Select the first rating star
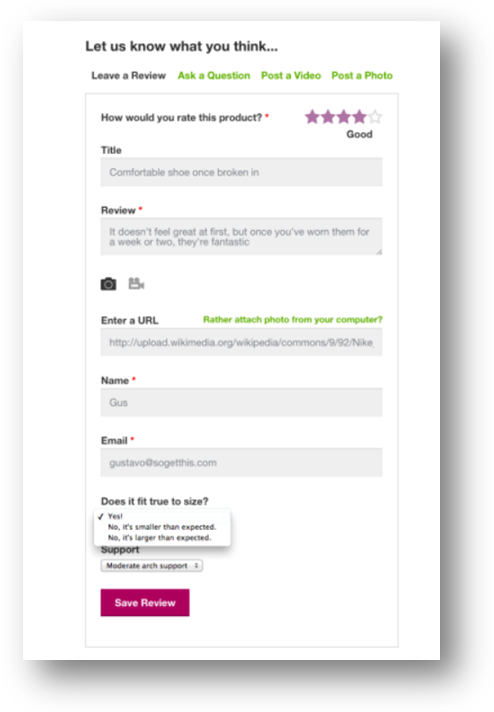Image resolution: width=494 pixels, height=712 pixels. click(x=312, y=117)
